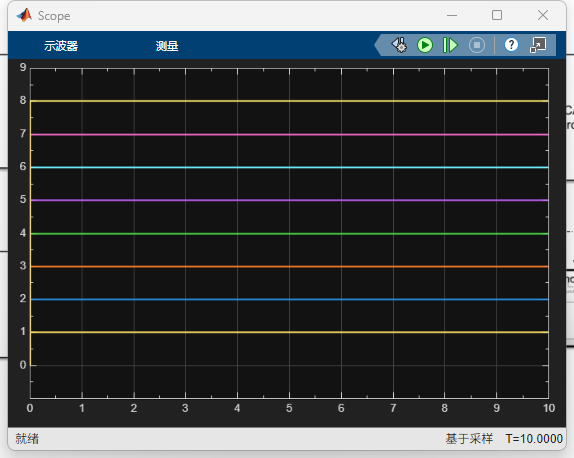574x458 pixels.
Task: Click the 基于采样 status label
Action: pos(469,439)
